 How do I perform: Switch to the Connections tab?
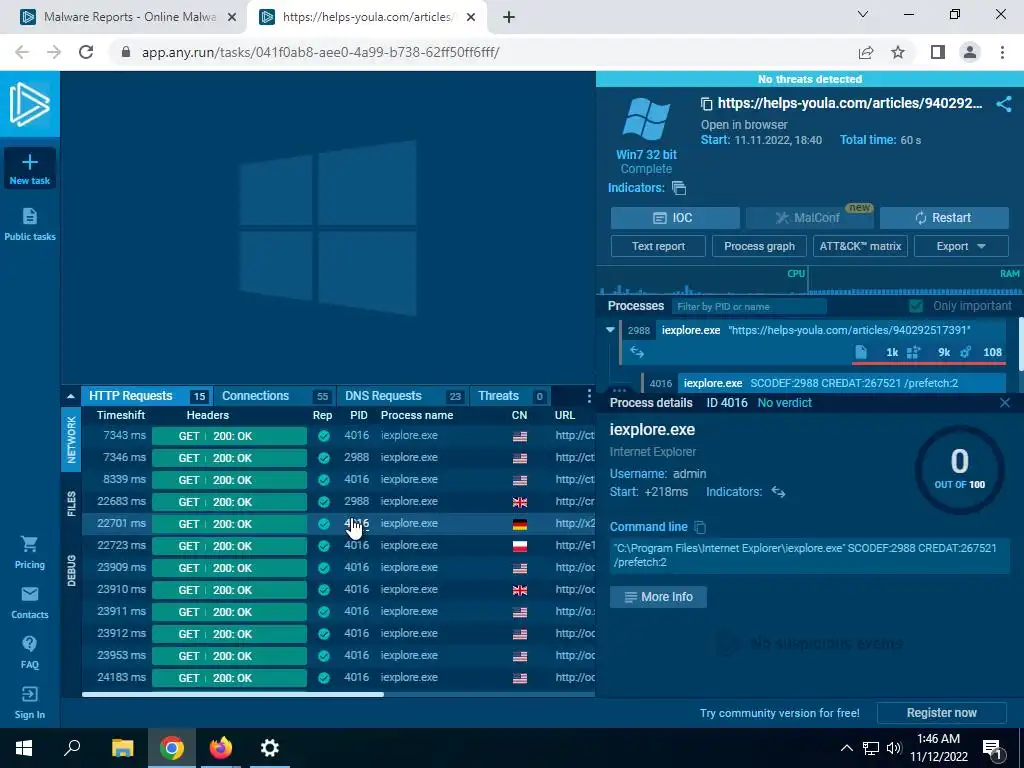(x=274, y=396)
